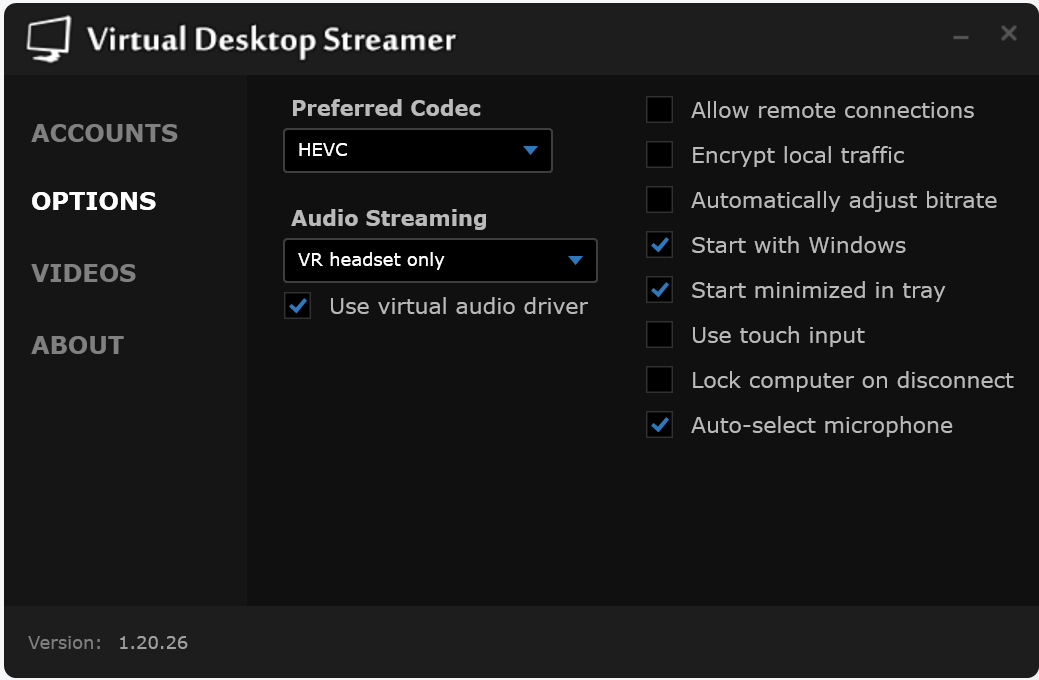Disable Start with Windows
Screen dimensions: 1039x680
coord(658,245)
